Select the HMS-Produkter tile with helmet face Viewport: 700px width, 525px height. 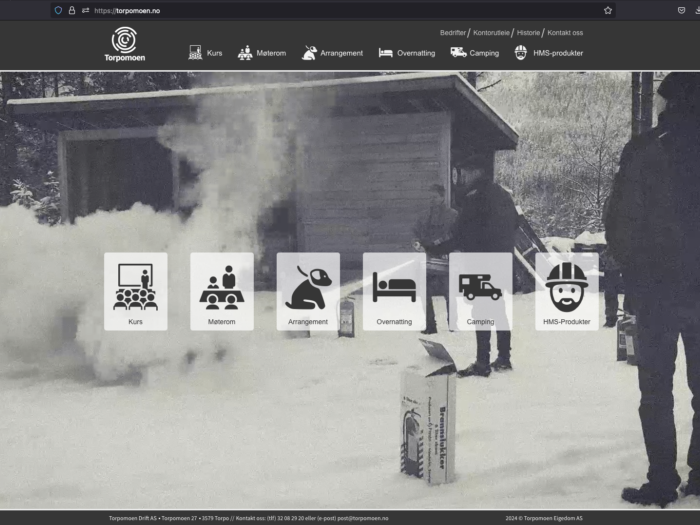click(x=567, y=292)
